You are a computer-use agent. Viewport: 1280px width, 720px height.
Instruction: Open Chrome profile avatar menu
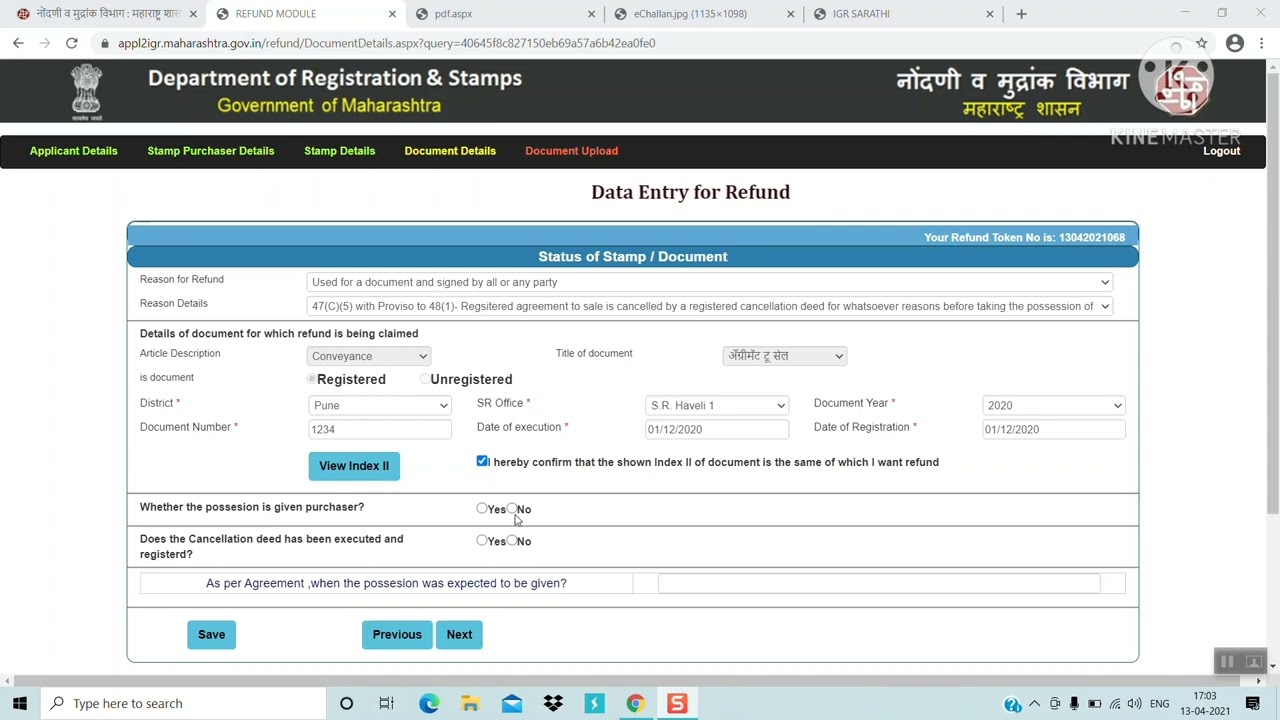click(x=1235, y=43)
